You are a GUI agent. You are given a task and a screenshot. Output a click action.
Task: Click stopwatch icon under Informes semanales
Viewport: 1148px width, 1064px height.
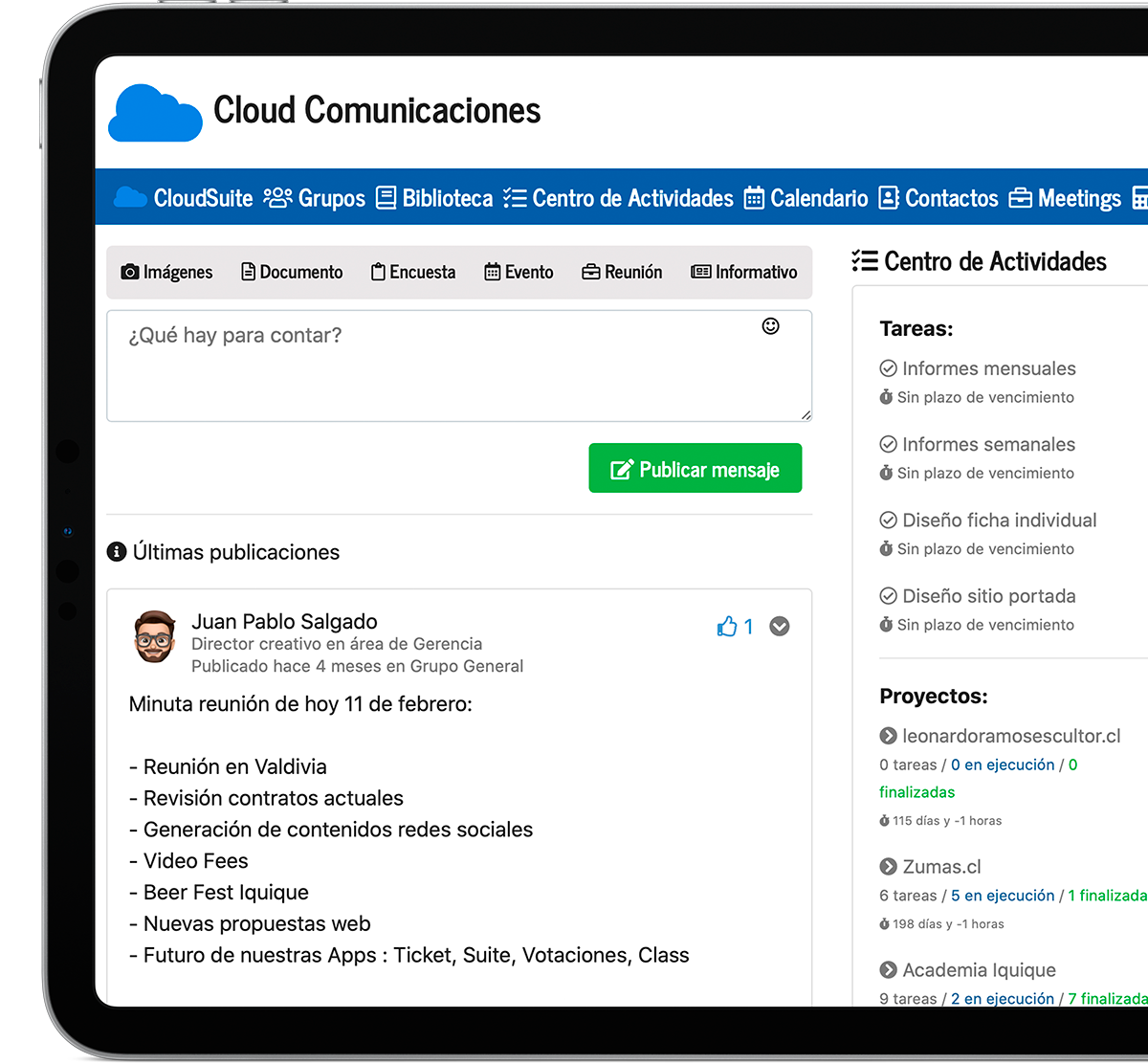[886, 473]
